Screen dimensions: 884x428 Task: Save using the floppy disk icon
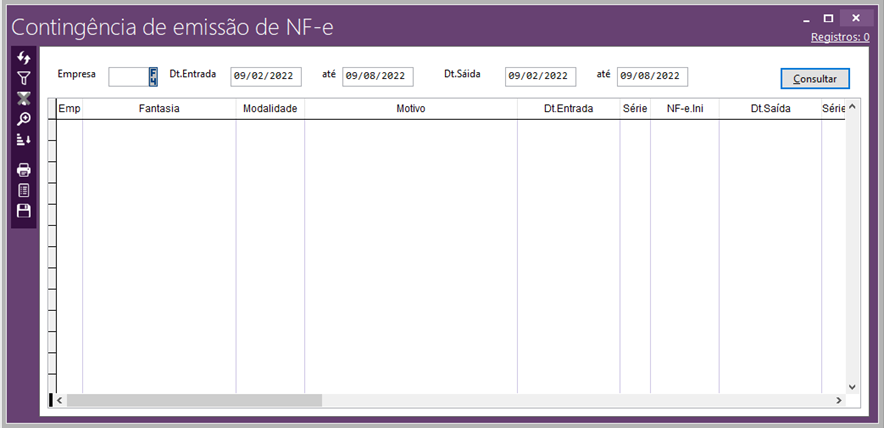tap(24, 210)
